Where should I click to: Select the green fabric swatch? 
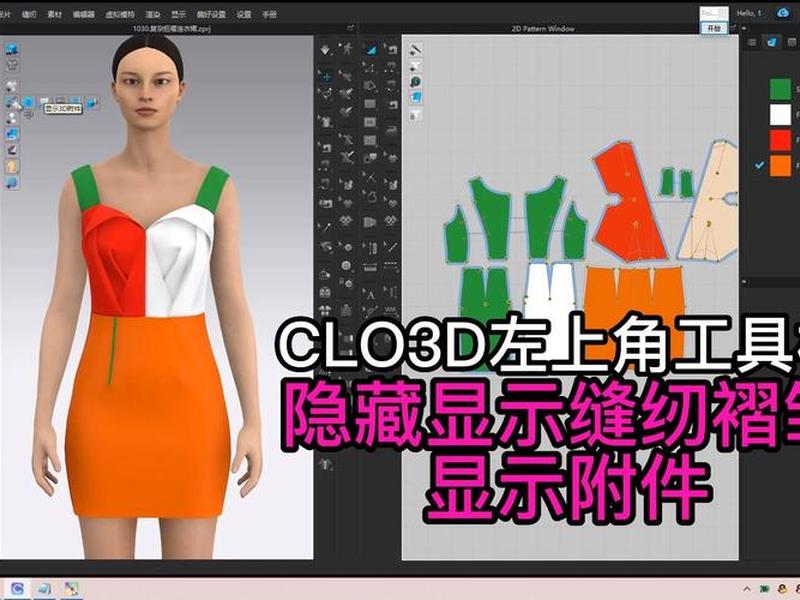(x=780, y=89)
